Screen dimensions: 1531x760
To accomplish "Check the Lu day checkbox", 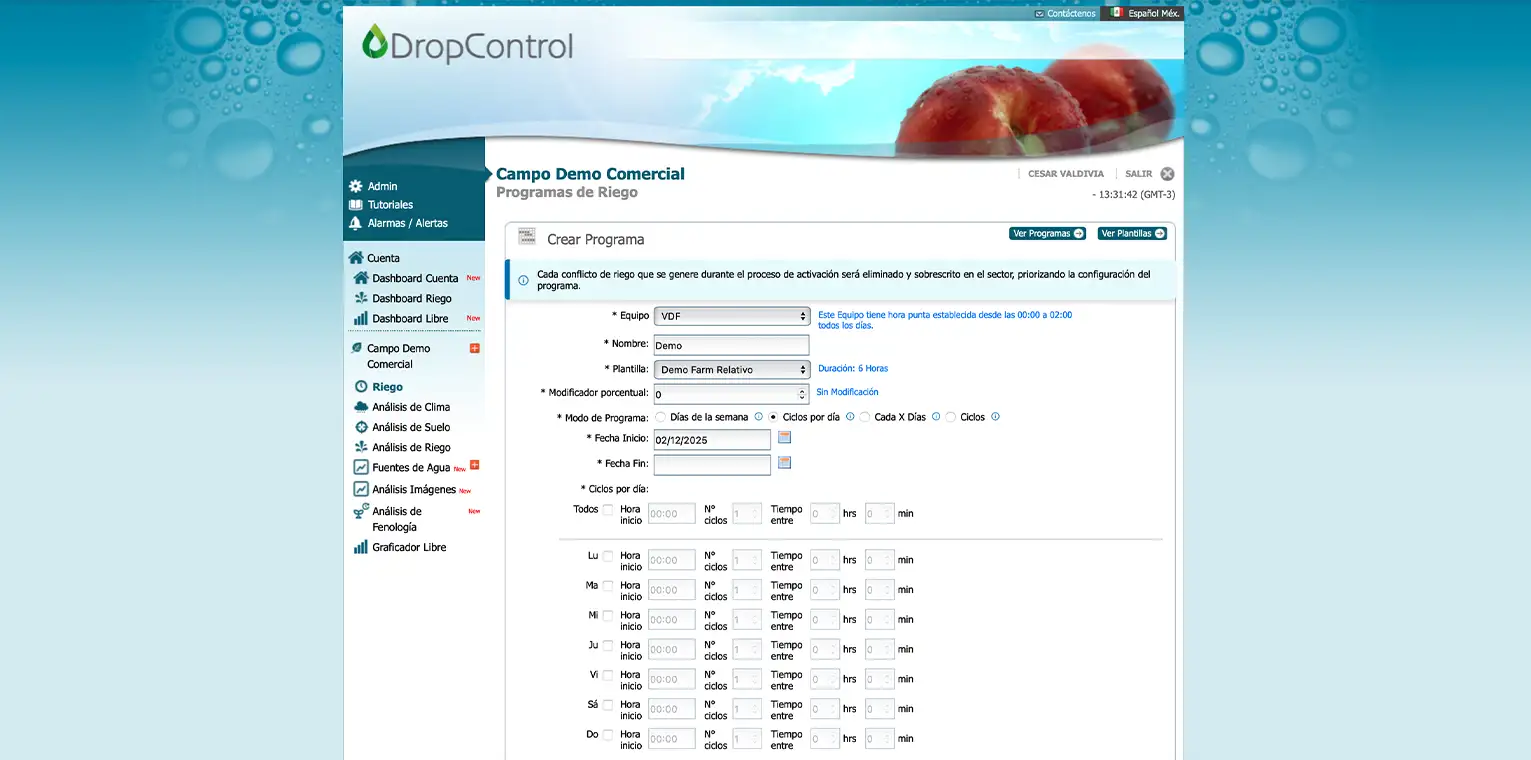I will tap(607, 556).
